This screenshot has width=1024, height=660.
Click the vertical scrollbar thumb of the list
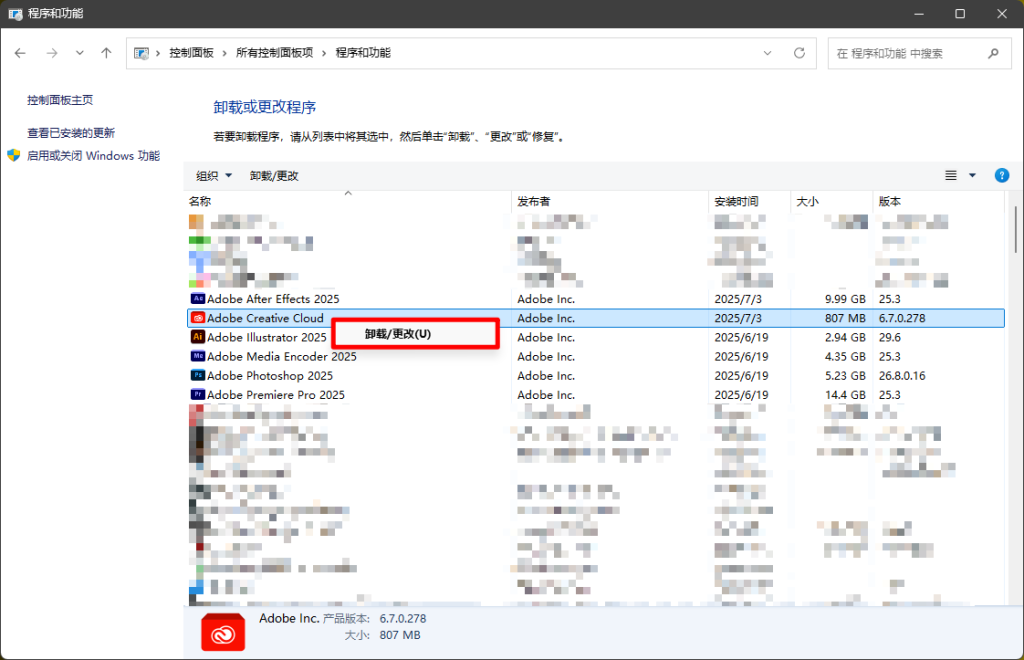[1016, 230]
